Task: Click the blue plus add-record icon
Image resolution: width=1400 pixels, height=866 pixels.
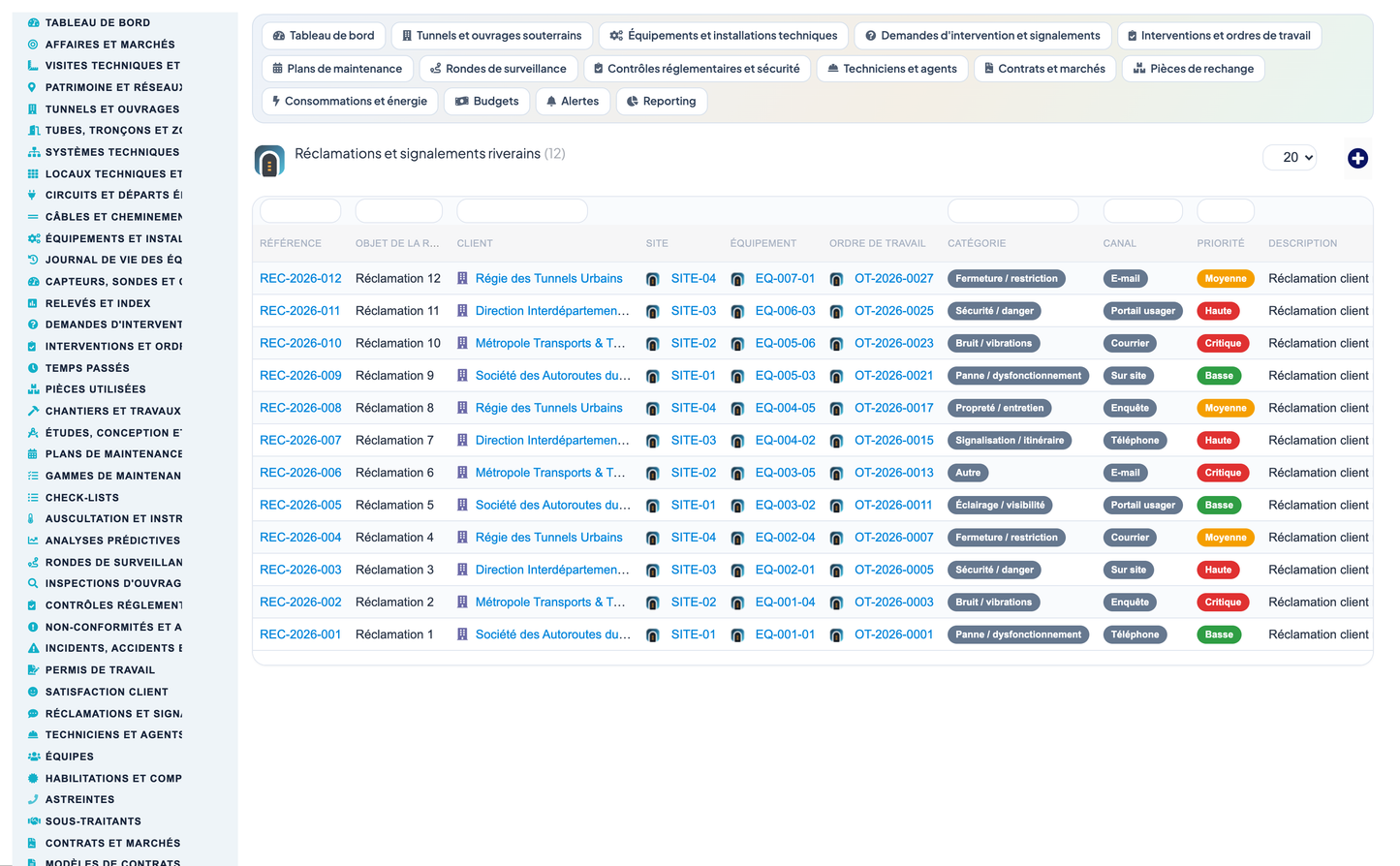Action: pos(1357,158)
